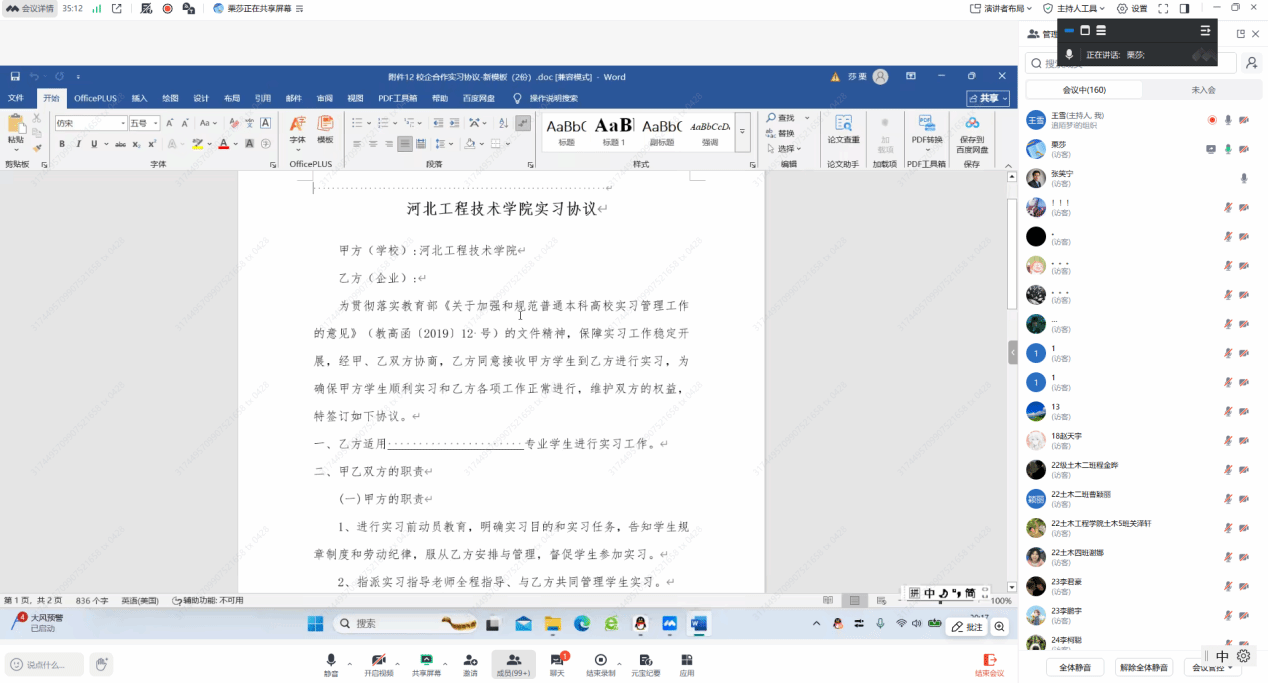Screen dimensions: 1268x683
Task: Toggle the 静音 microphone mute button
Action: pyautogui.click(x=331, y=660)
